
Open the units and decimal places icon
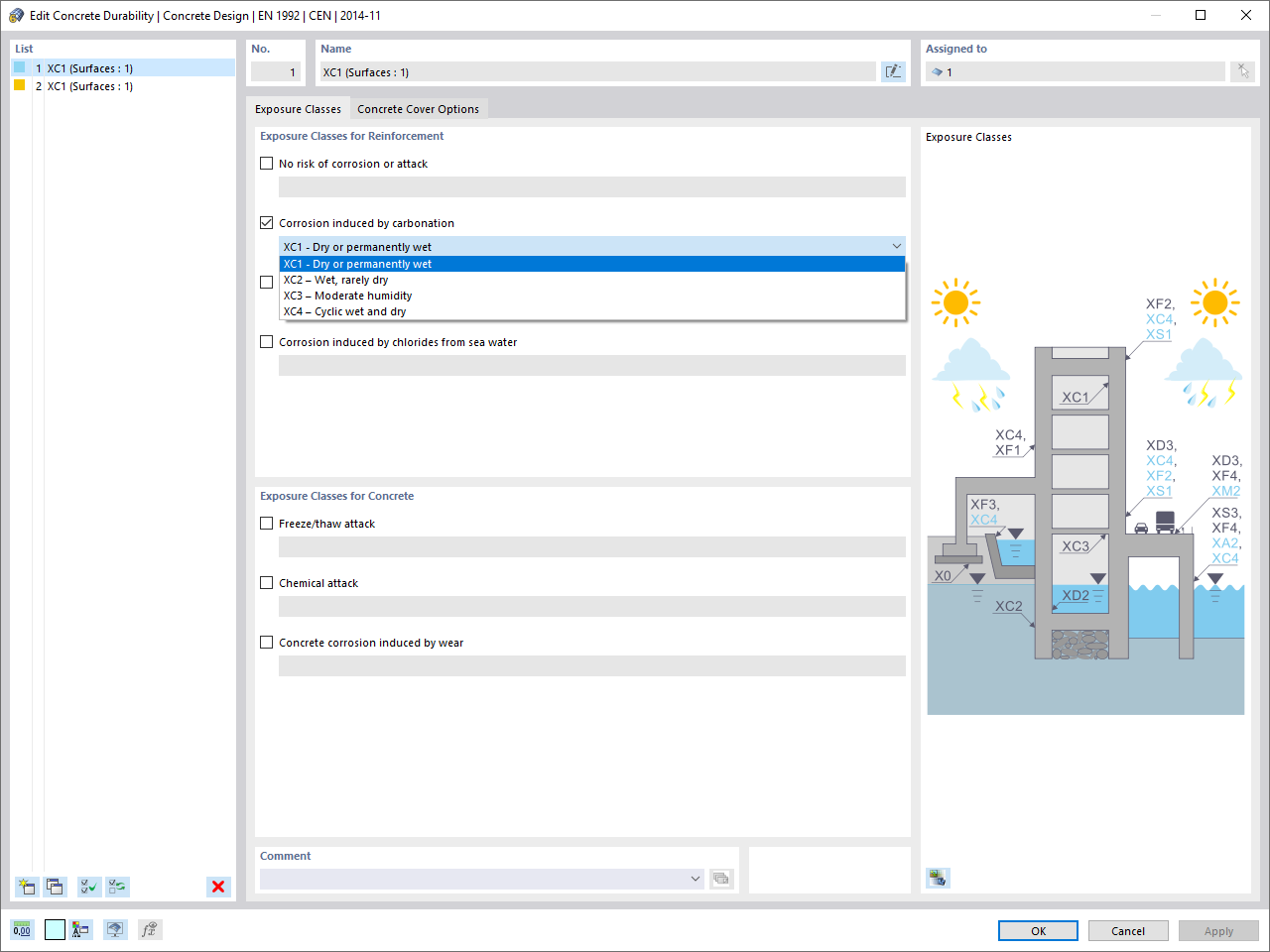tap(22, 929)
